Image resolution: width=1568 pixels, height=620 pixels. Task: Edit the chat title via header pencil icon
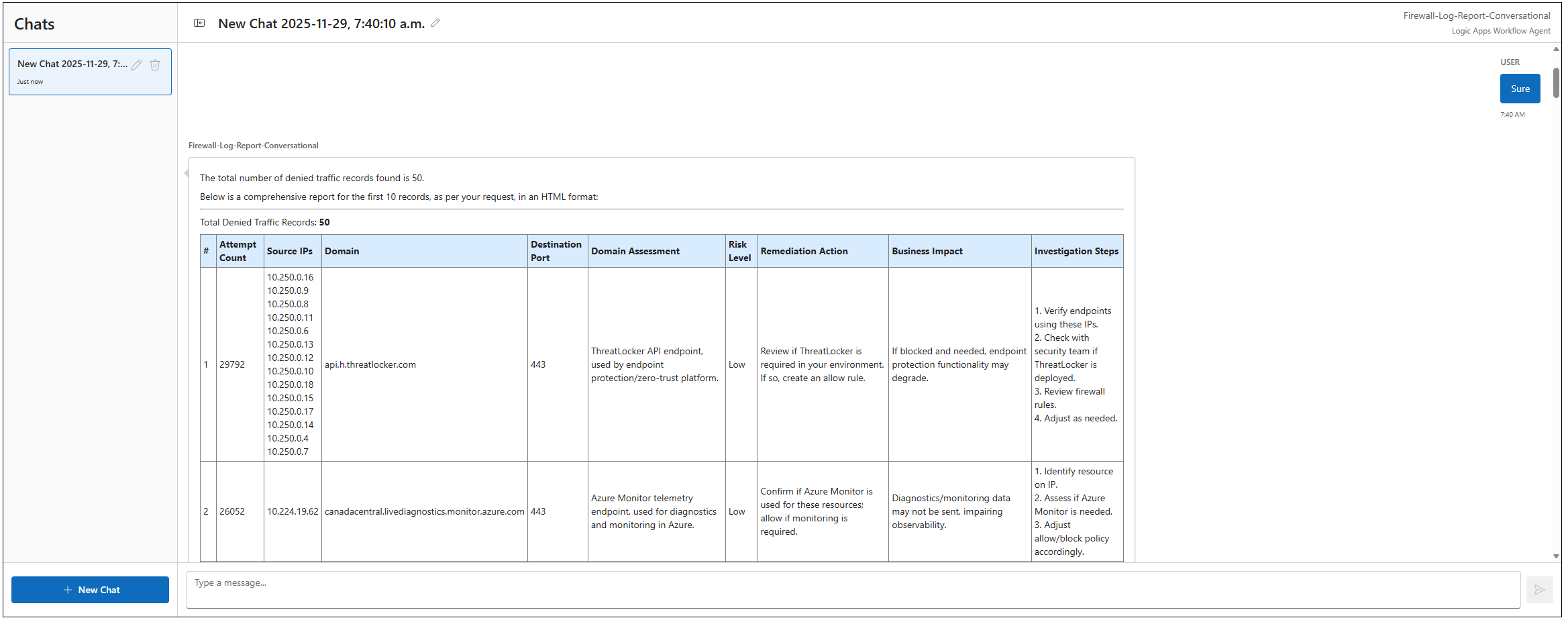click(x=435, y=23)
